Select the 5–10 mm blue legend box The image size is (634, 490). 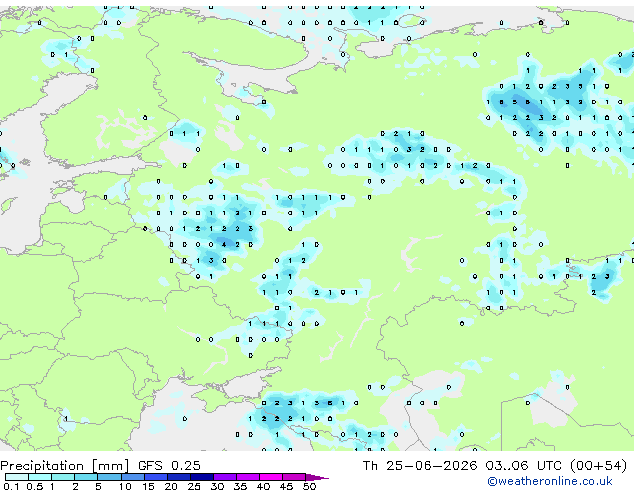point(109,477)
